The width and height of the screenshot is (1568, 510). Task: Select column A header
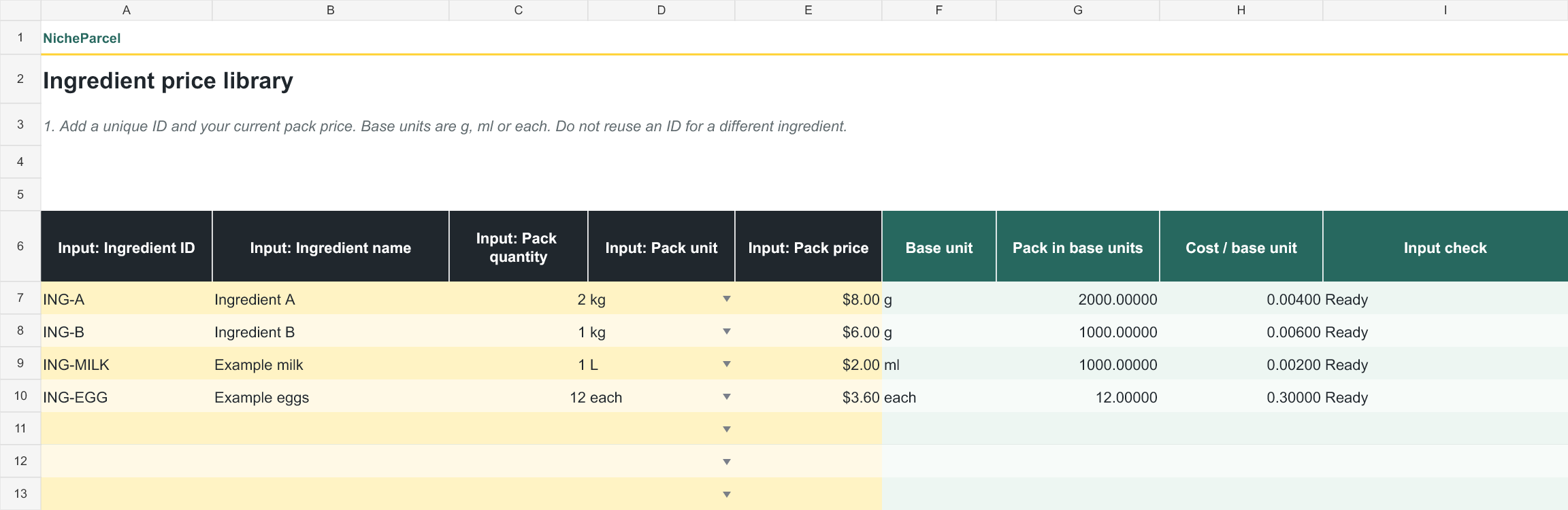[127, 10]
